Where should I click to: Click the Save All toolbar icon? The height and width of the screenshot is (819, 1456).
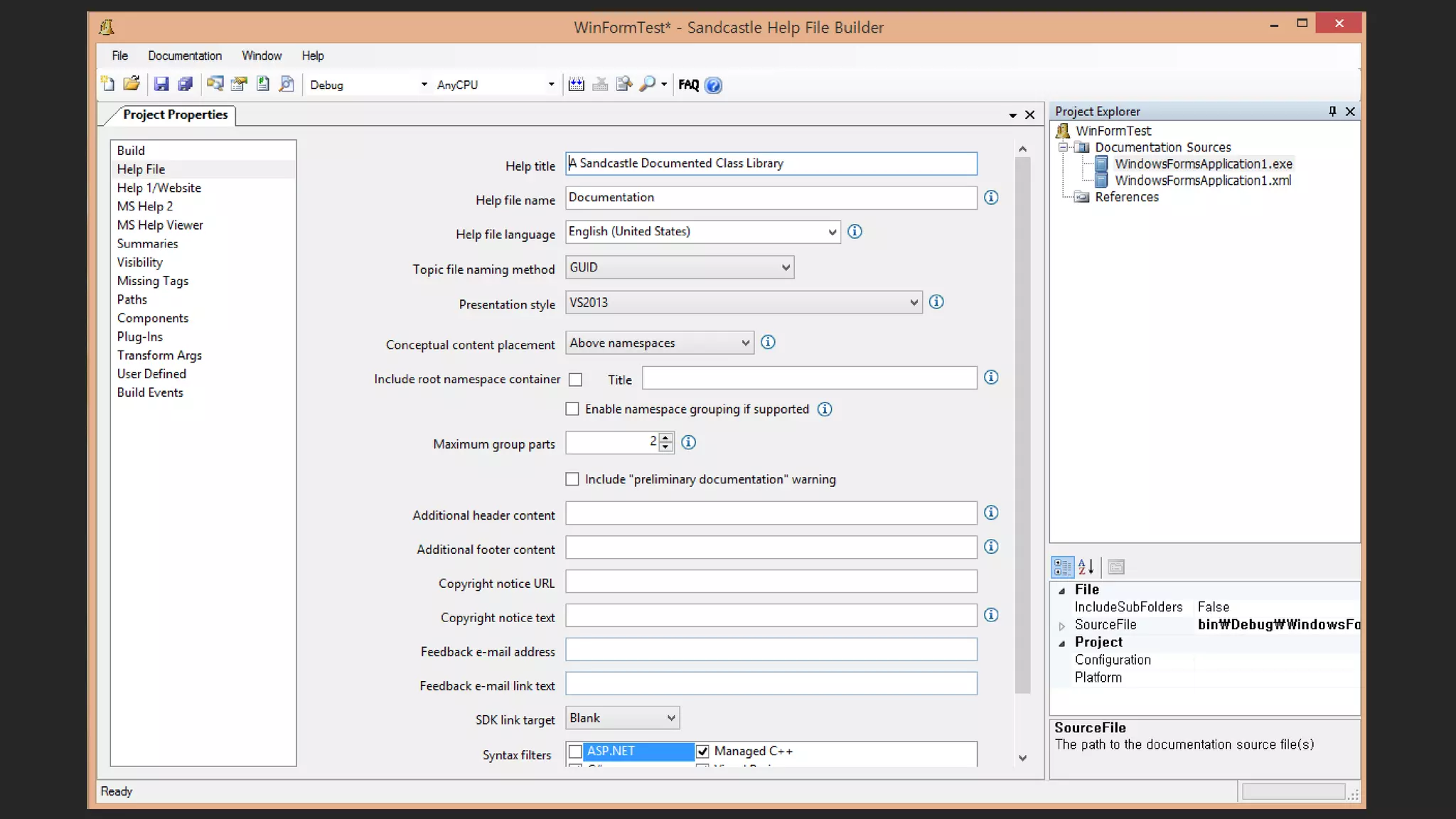[185, 84]
